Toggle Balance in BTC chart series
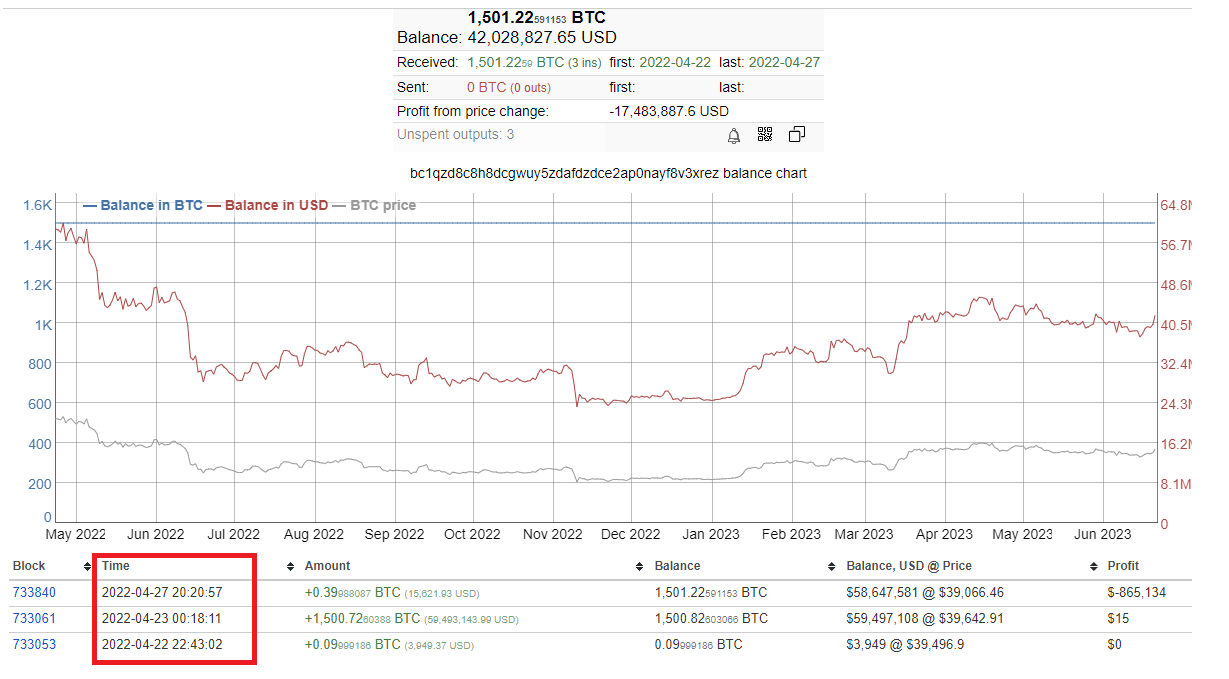1229x679 pixels. [150, 205]
